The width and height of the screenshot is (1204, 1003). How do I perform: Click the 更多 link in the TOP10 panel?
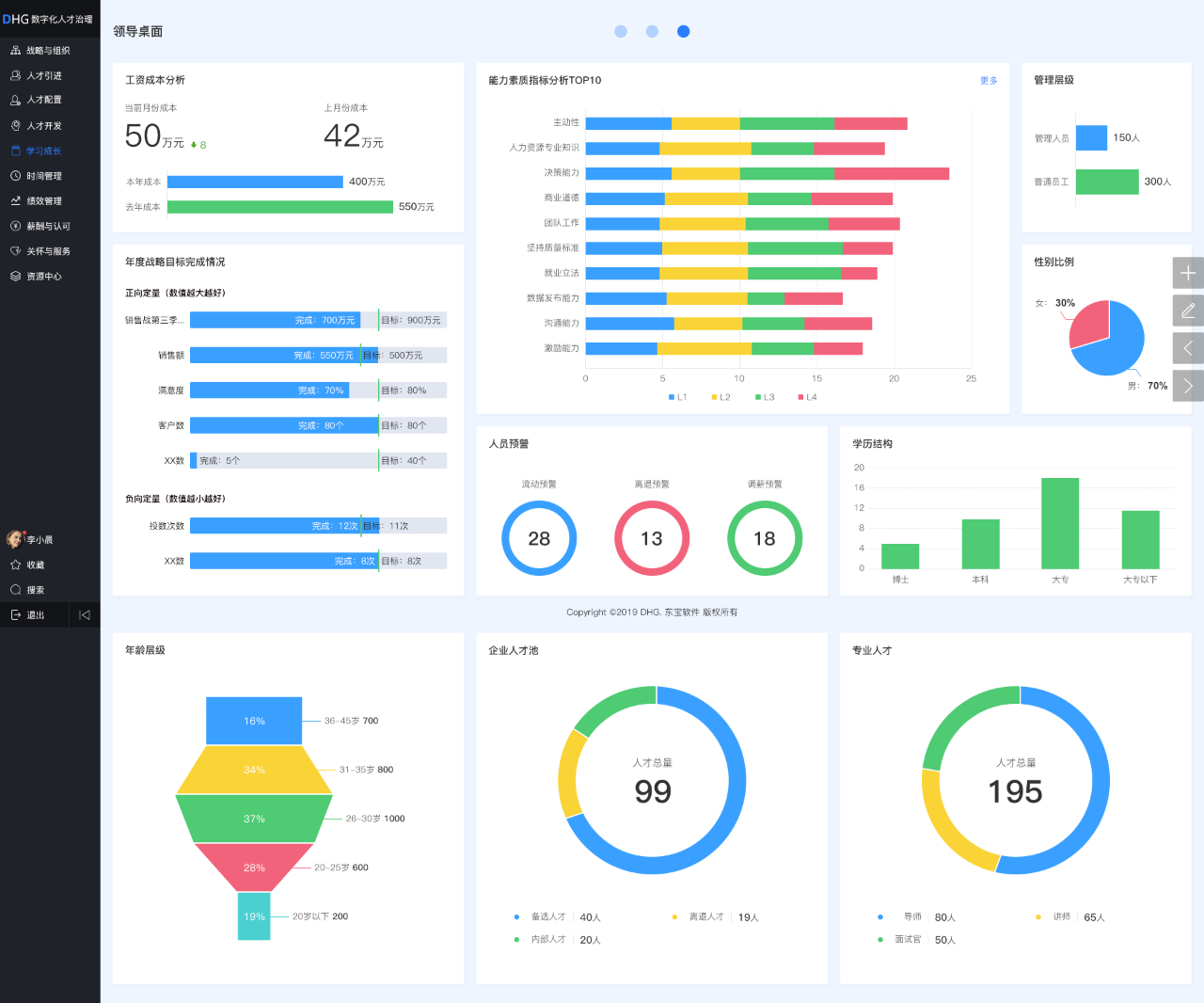989,81
